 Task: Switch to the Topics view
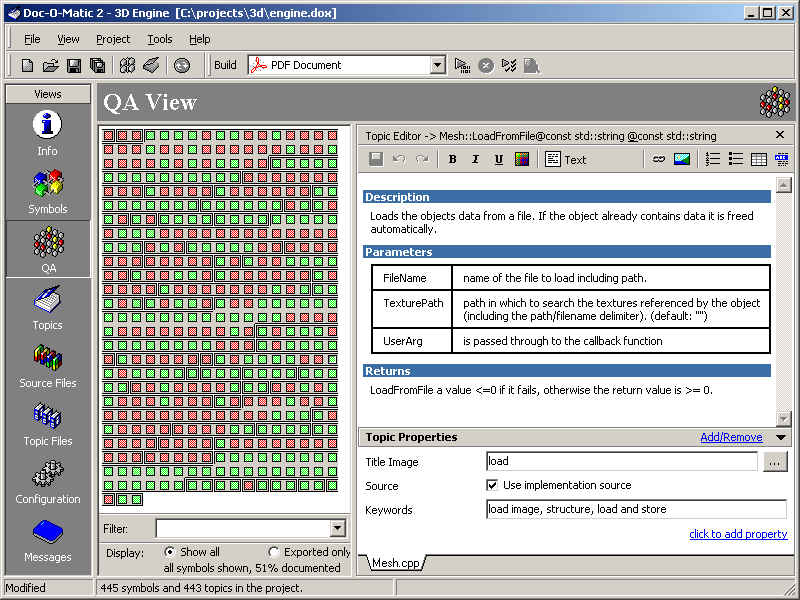(47, 308)
